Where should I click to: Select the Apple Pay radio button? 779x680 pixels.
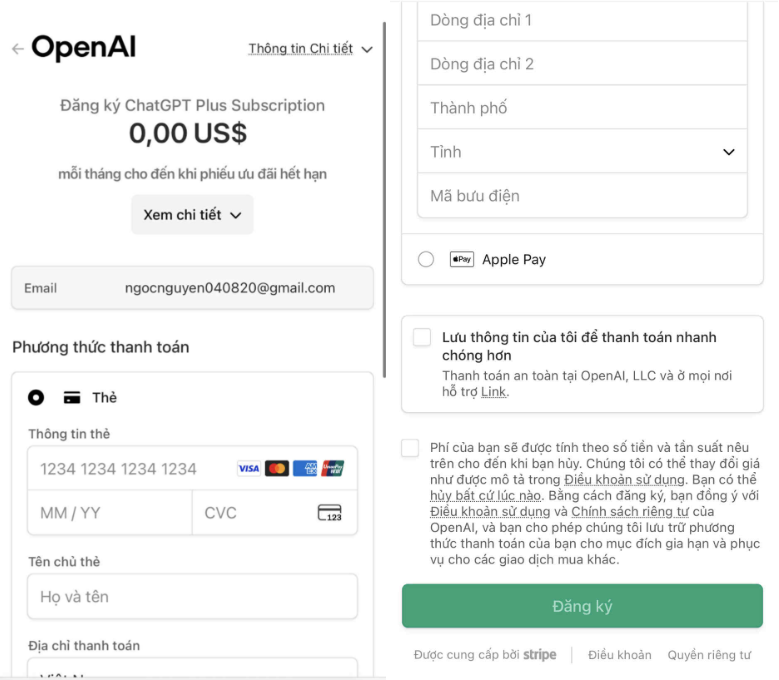(x=426, y=259)
